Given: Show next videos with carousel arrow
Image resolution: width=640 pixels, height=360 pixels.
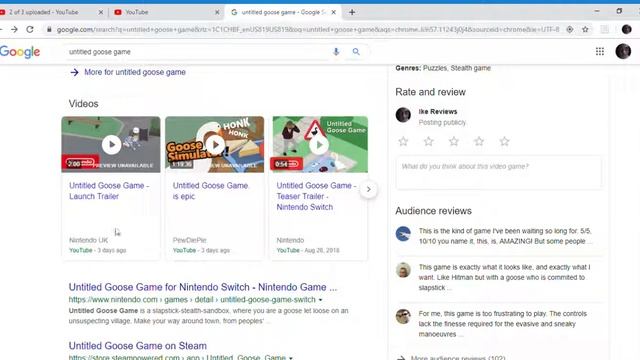Looking at the screenshot, I should [x=369, y=189].
